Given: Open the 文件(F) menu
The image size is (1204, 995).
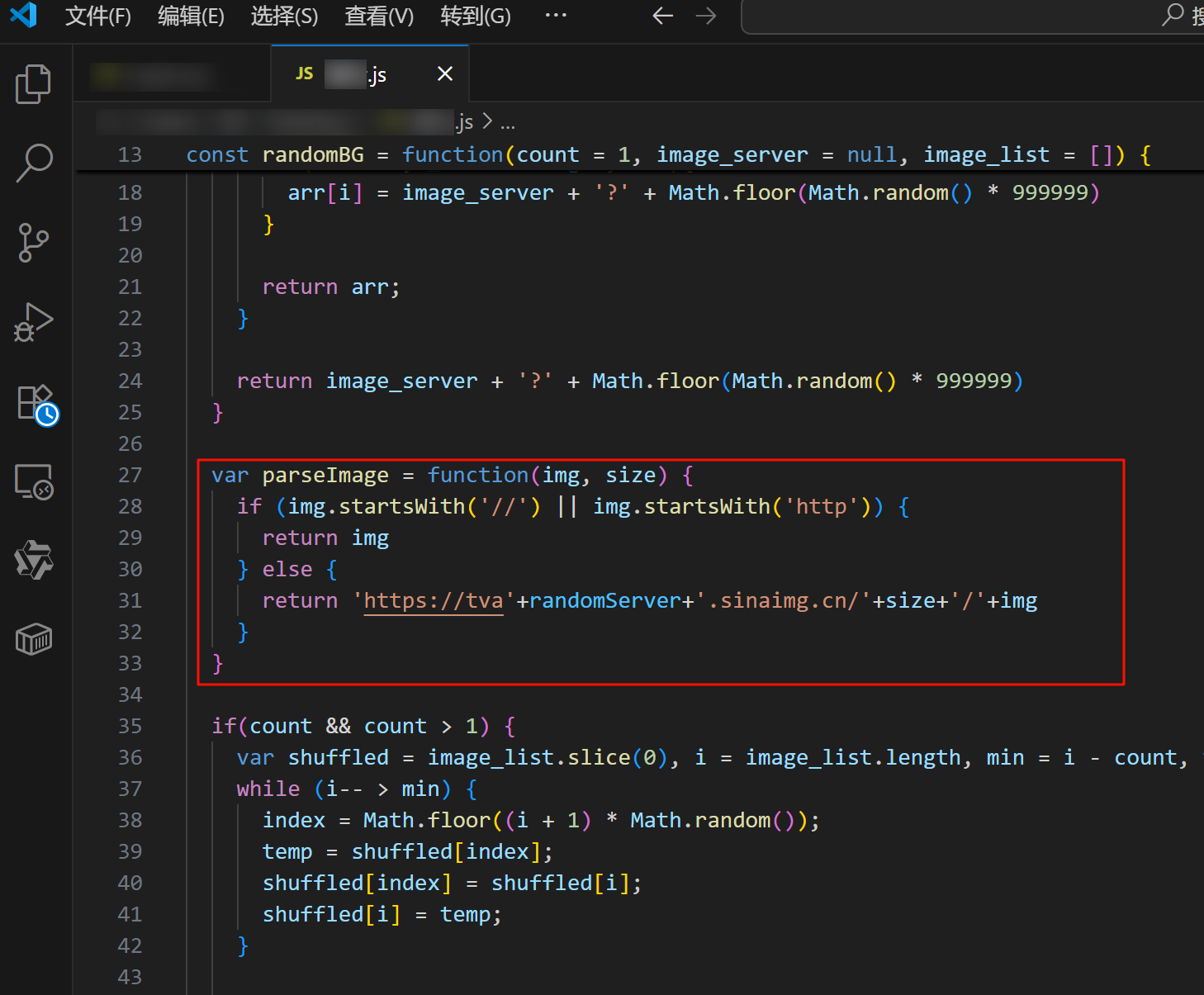Looking at the screenshot, I should point(98,16).
